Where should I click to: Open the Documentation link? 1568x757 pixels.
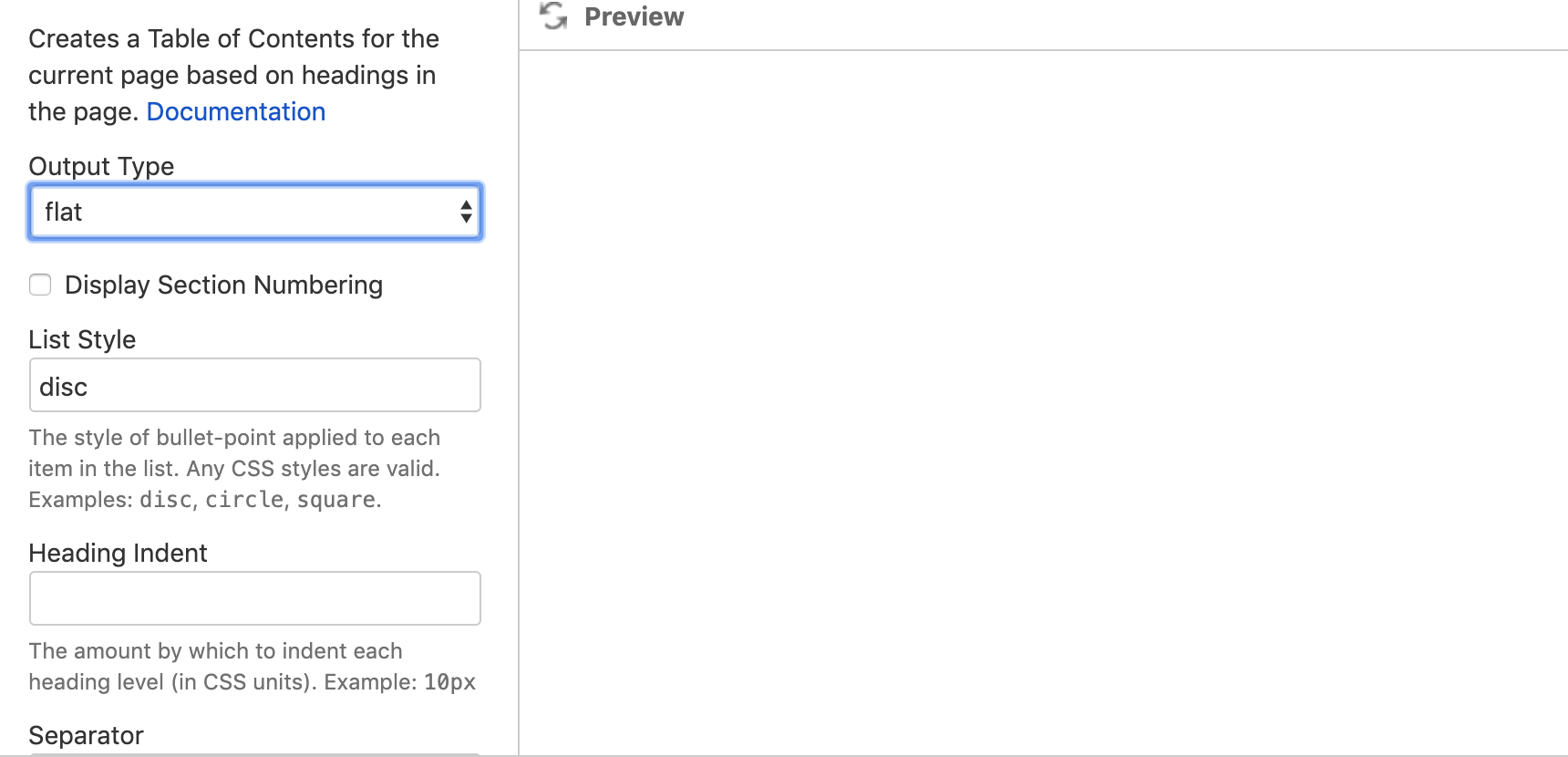click(x=236, y=111)
